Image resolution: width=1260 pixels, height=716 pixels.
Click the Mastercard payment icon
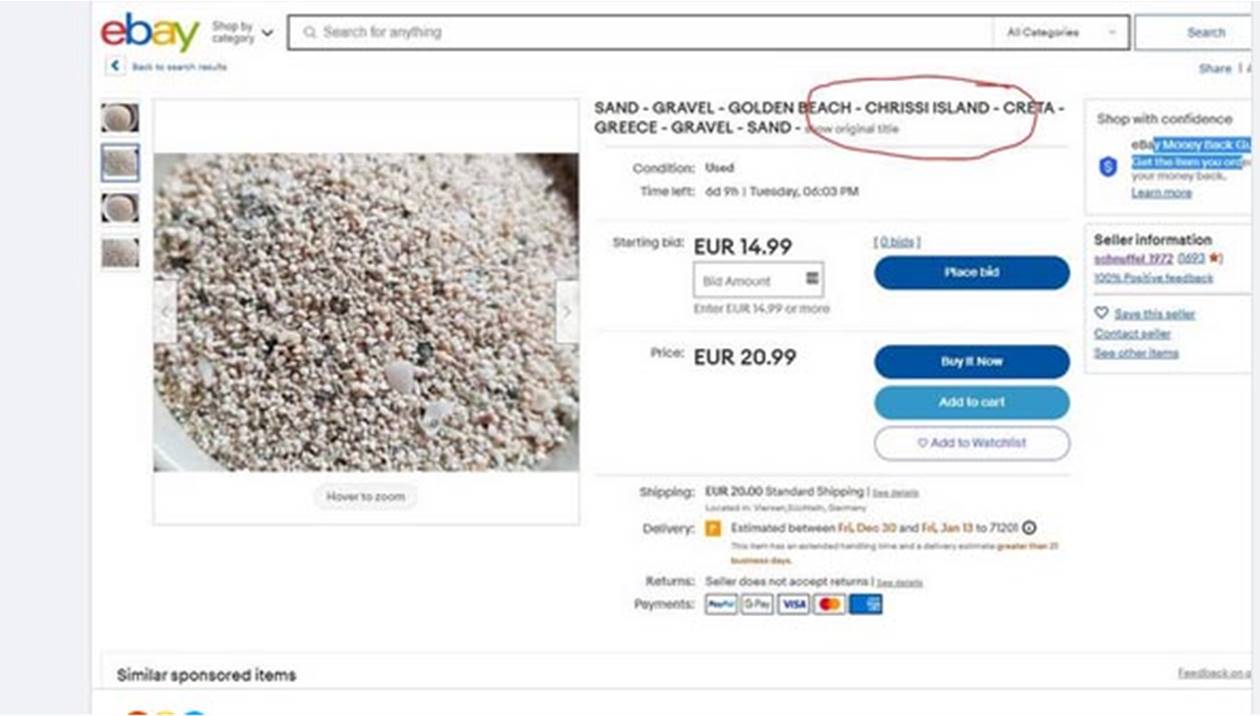[x=829, y=604]
